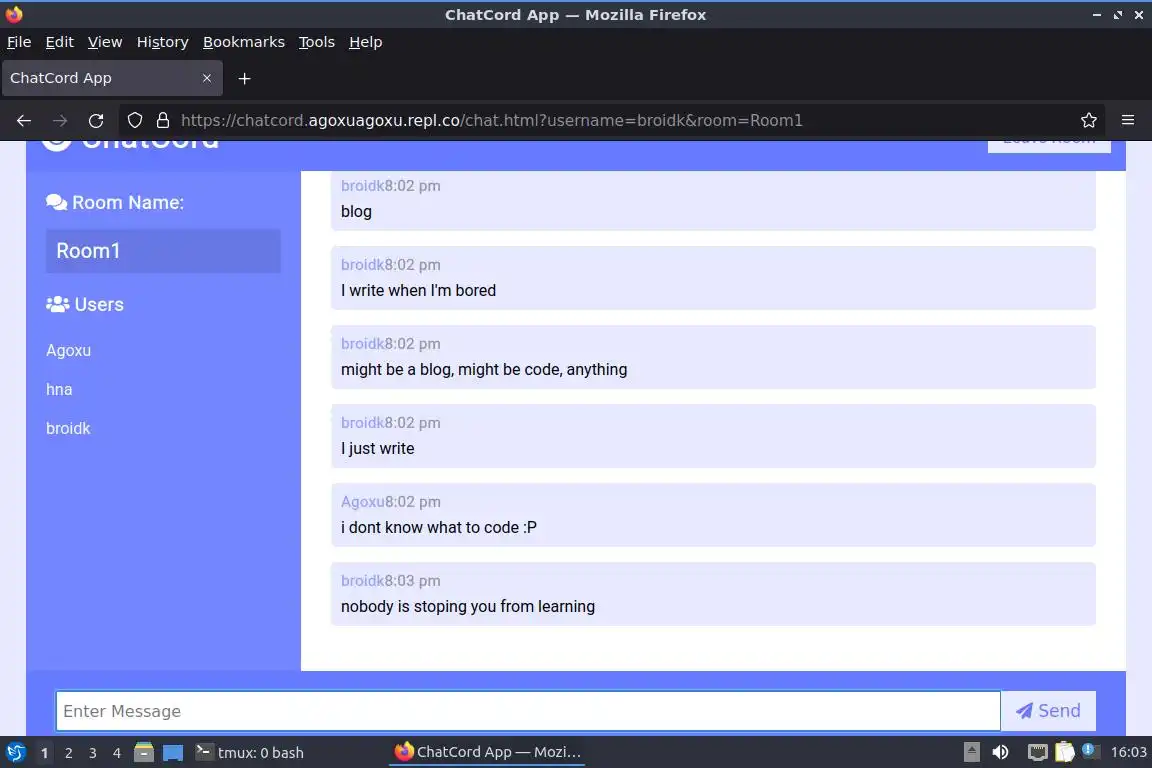Open the volume speaker tray icon

click(1000, 752)
